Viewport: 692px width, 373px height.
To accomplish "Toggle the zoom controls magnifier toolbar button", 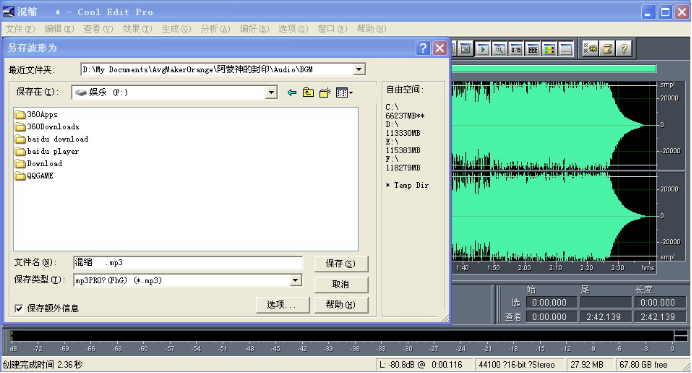I will click(x=499, y=49).
